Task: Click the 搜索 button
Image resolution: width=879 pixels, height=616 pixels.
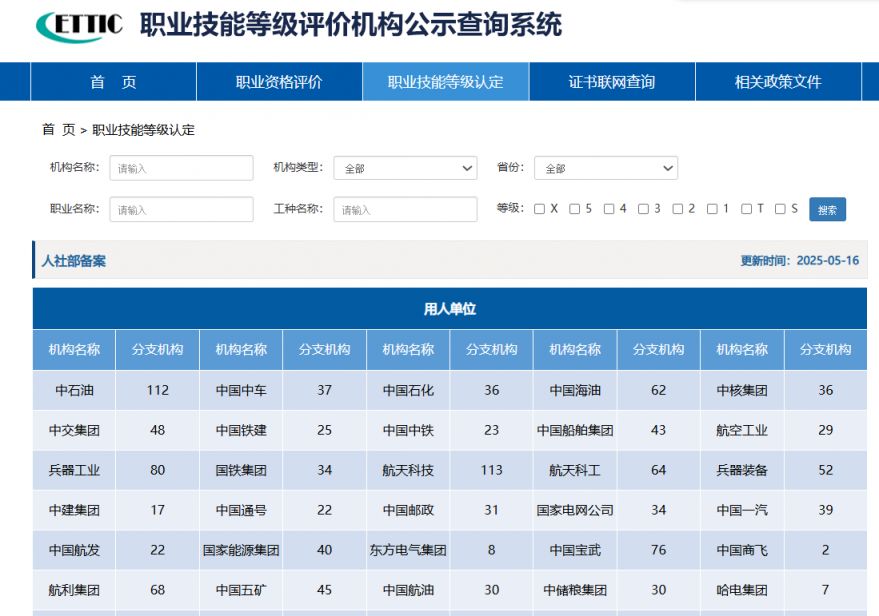Action: 827,210
